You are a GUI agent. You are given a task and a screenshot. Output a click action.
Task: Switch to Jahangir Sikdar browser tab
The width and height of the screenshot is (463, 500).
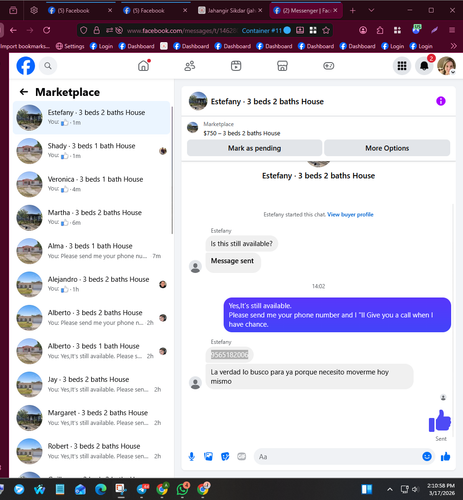point(230,11)
